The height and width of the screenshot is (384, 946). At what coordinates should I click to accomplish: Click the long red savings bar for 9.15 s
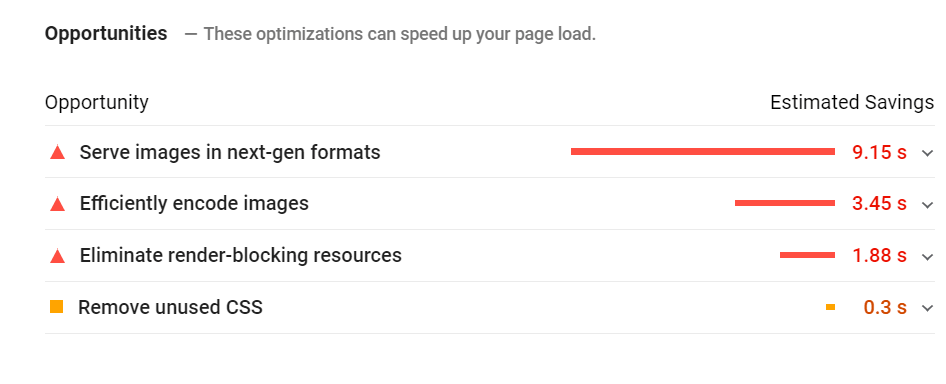703,152
